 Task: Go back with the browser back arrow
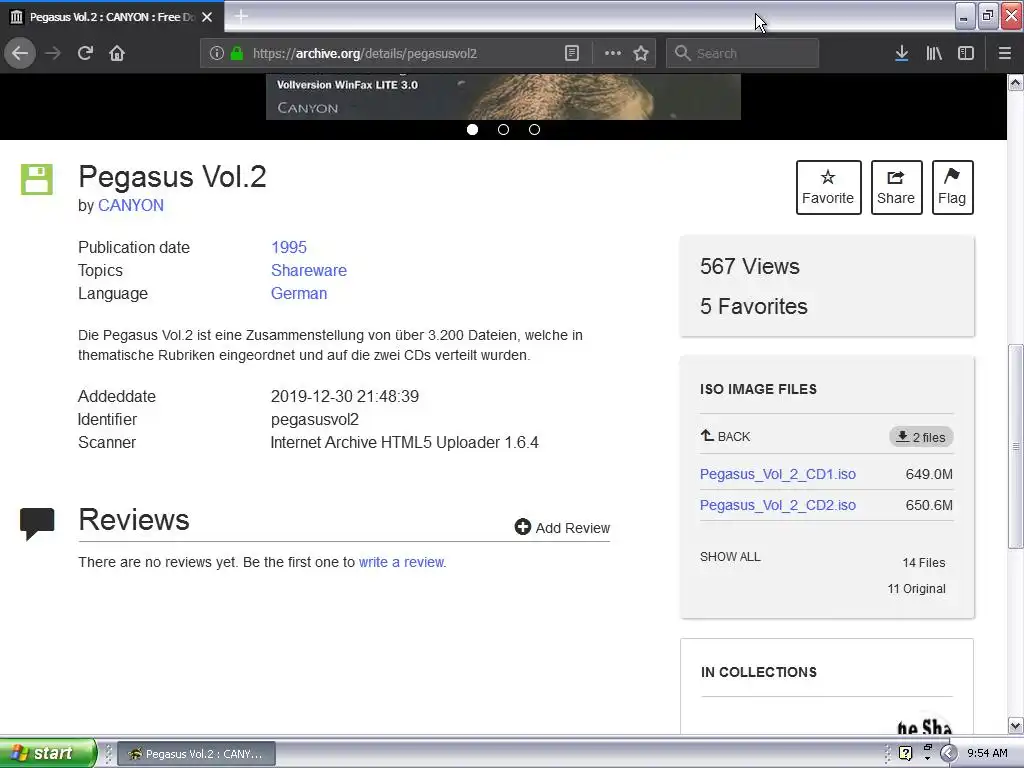click(20, 53)
